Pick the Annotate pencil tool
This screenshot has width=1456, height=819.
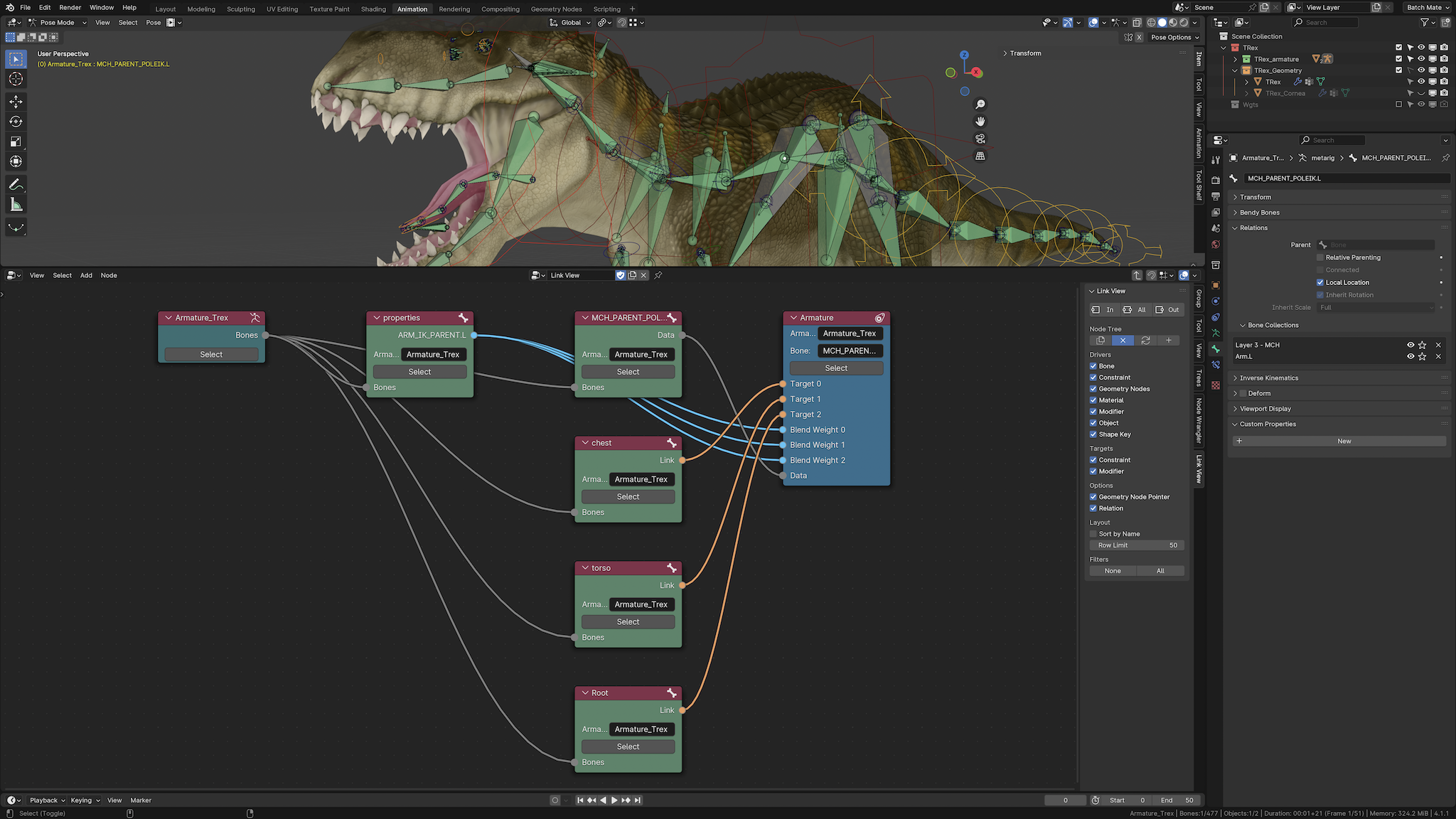[x=16, y=185]
